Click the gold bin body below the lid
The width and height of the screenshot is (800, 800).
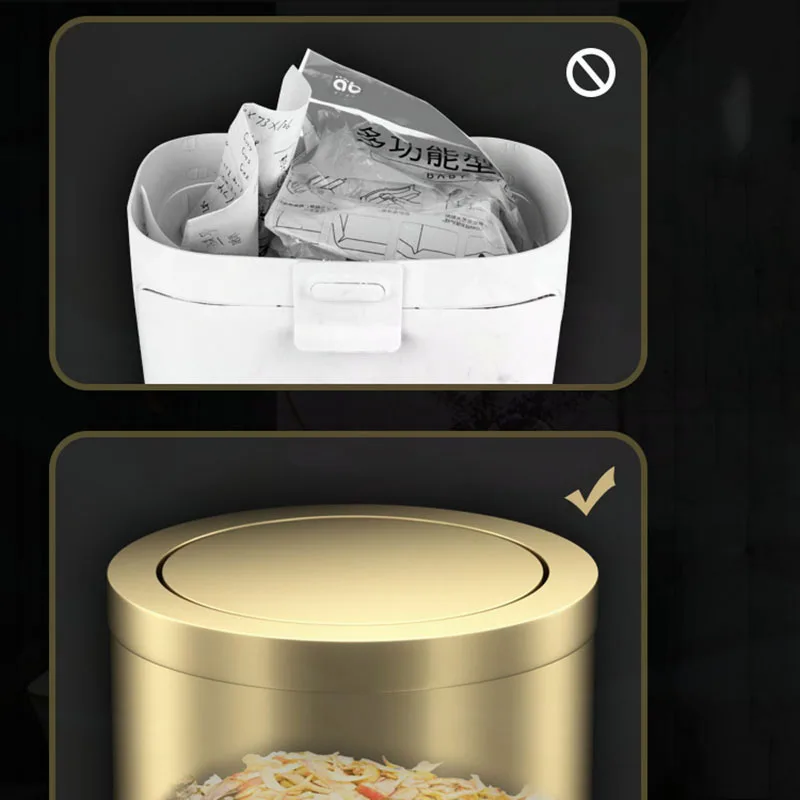[352, 719]
